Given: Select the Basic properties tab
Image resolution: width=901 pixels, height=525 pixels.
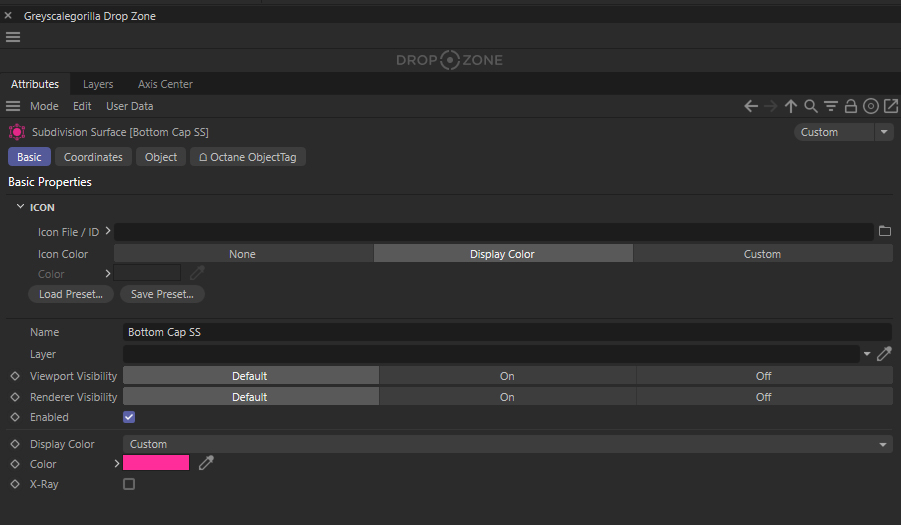Looking at the screenshot, I should (29, 157).
